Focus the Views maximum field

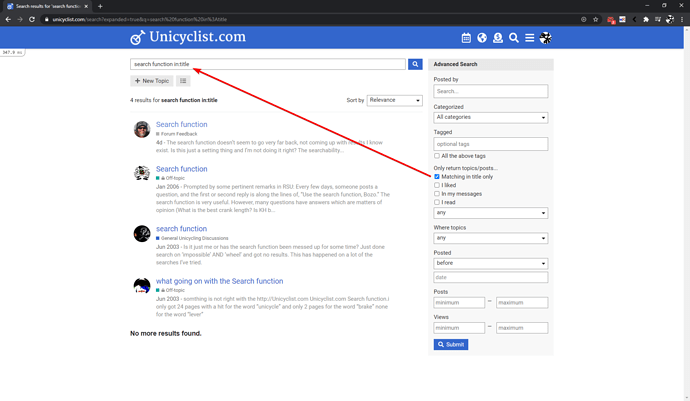(x=522, y=328)
